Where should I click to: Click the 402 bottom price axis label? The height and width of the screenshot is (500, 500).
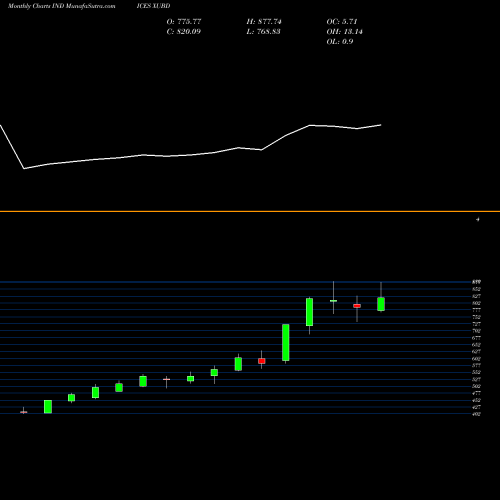click(x=476, y=414)
